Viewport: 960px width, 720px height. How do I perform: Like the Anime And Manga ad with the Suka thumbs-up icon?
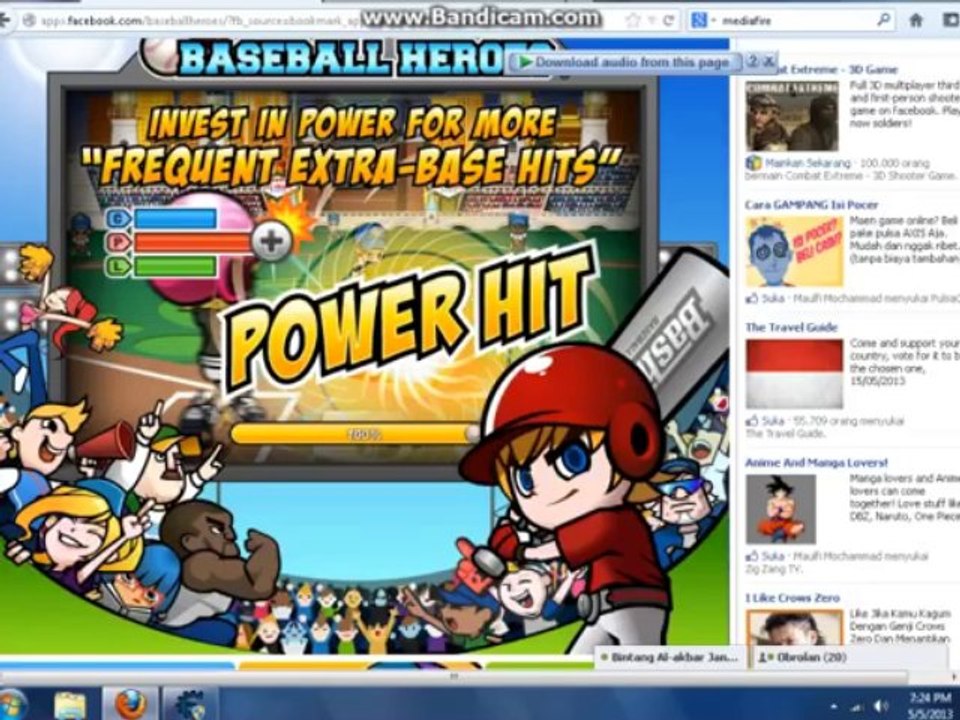point(752,556)
